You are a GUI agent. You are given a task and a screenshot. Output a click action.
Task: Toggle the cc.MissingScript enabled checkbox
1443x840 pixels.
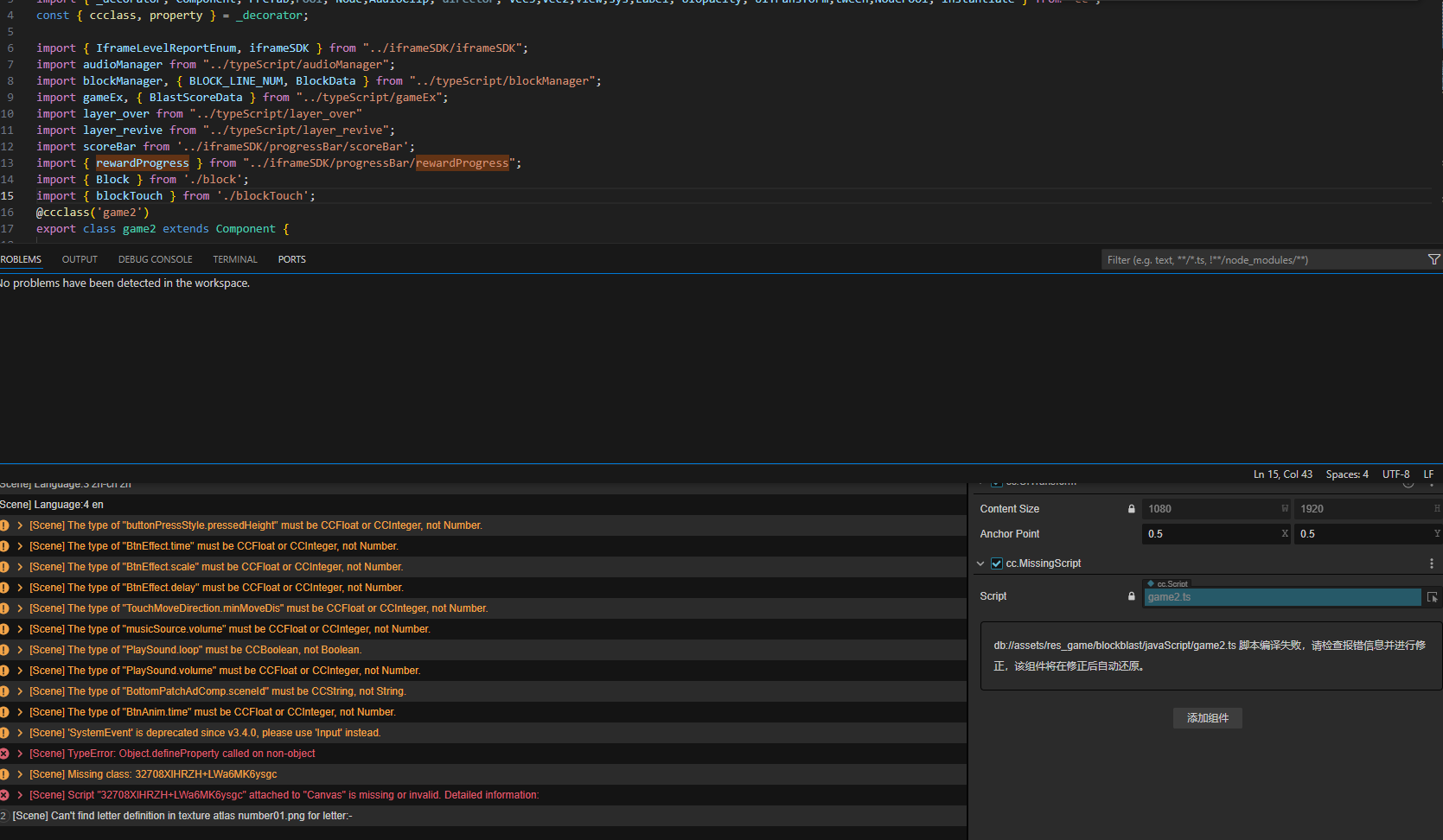tap(996, 563)
